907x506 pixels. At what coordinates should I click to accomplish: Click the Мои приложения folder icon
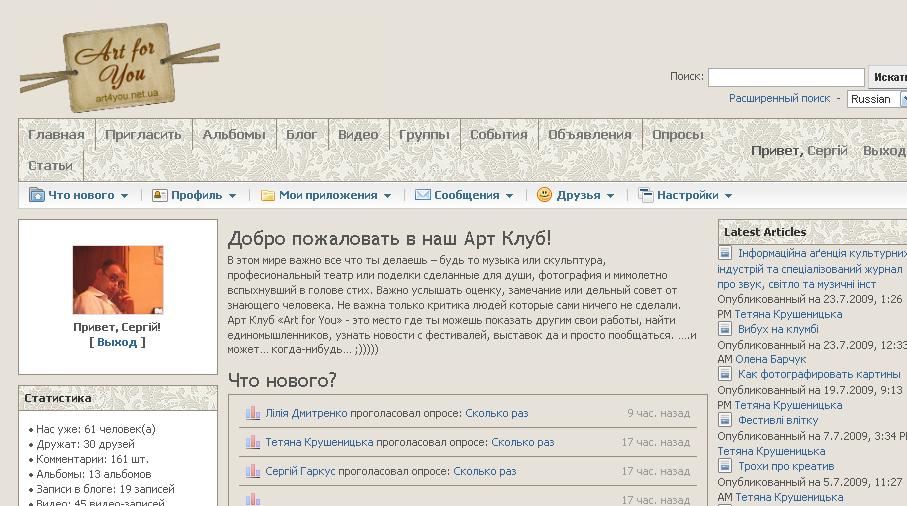coord(268,195)
